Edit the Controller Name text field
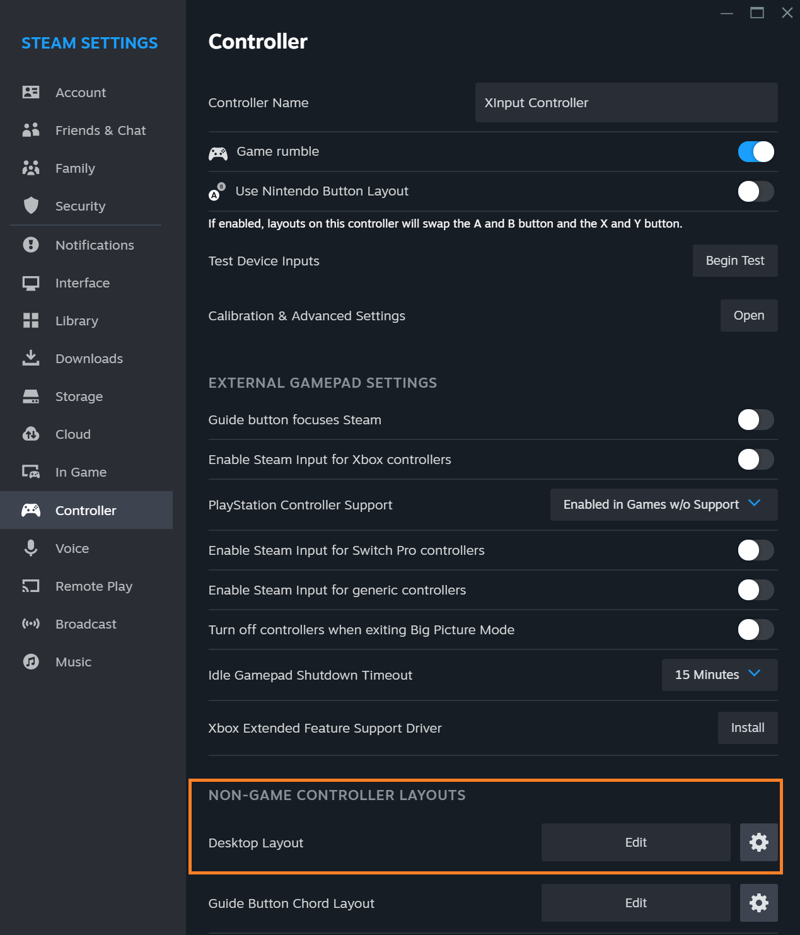The height and width of the screenshot is (935, 800). (x=627, y=103)
